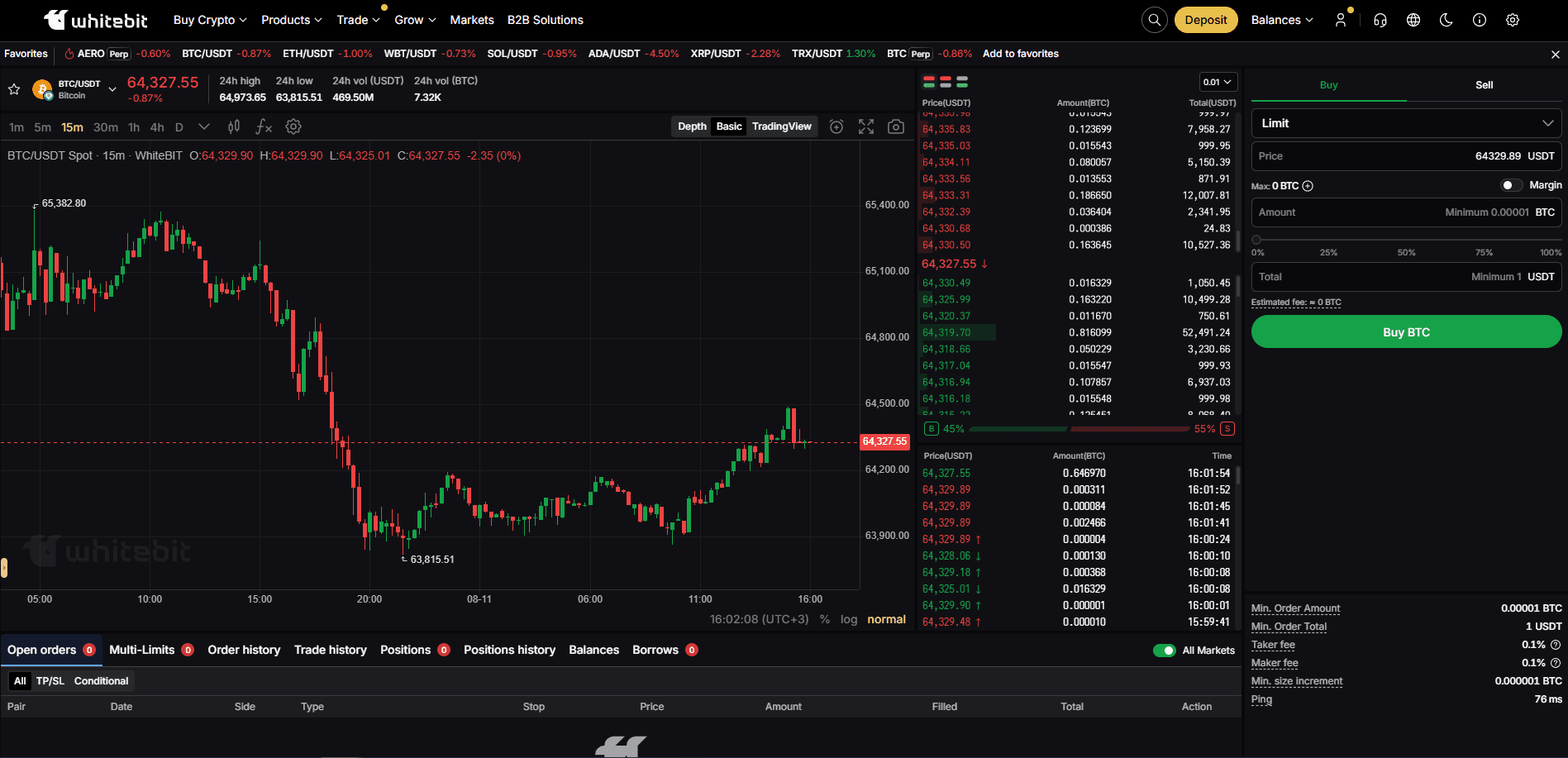Open B2B Solutions link
This screenshot has width=1568, height=758.
pos(546,20)
